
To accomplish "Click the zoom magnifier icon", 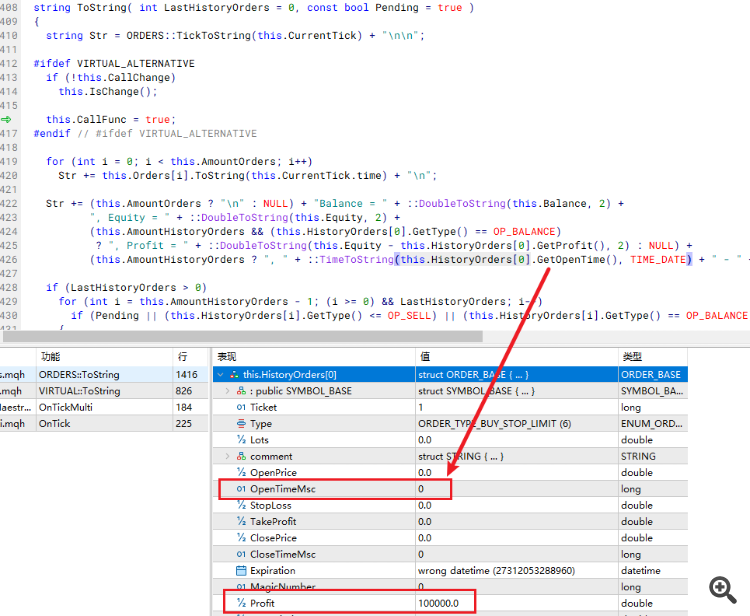I will (722, 589).
